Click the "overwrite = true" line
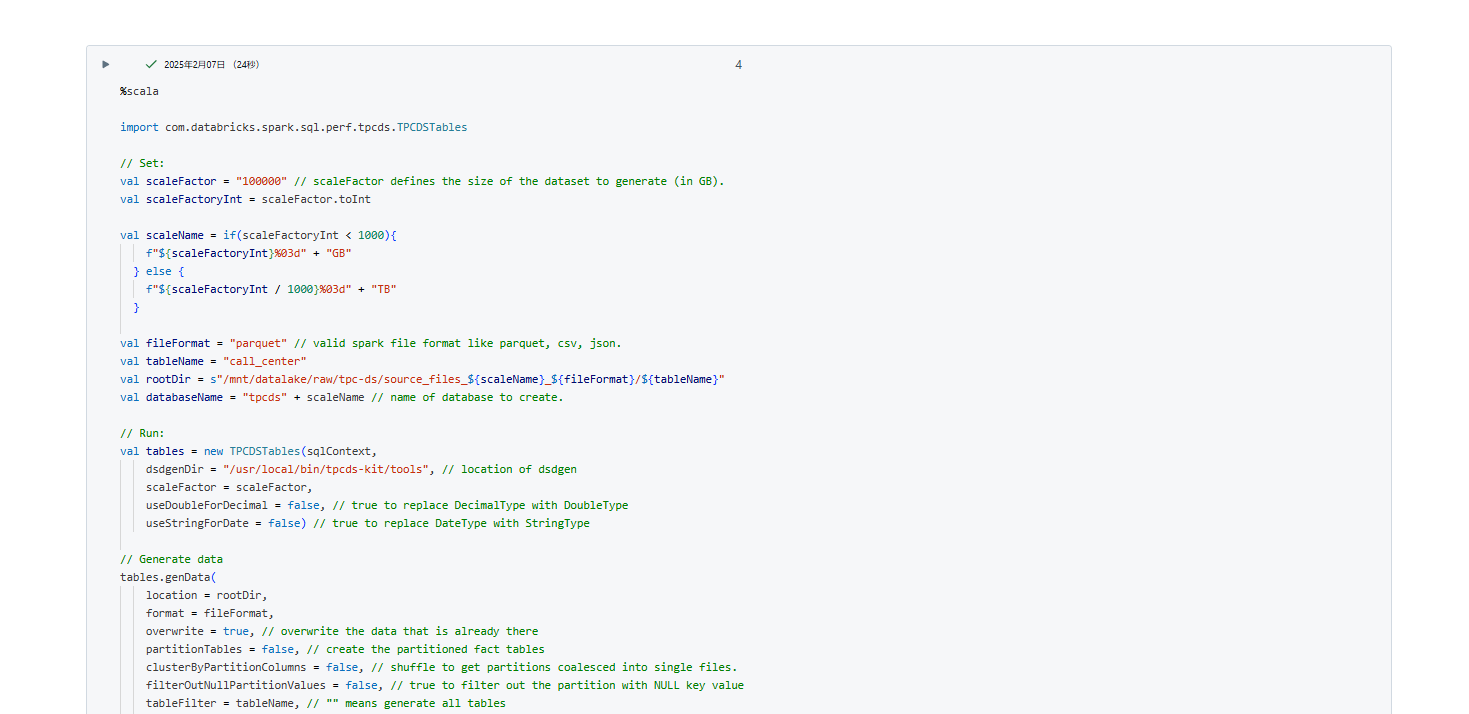The image size is (1469, 714). coord(342,631)
